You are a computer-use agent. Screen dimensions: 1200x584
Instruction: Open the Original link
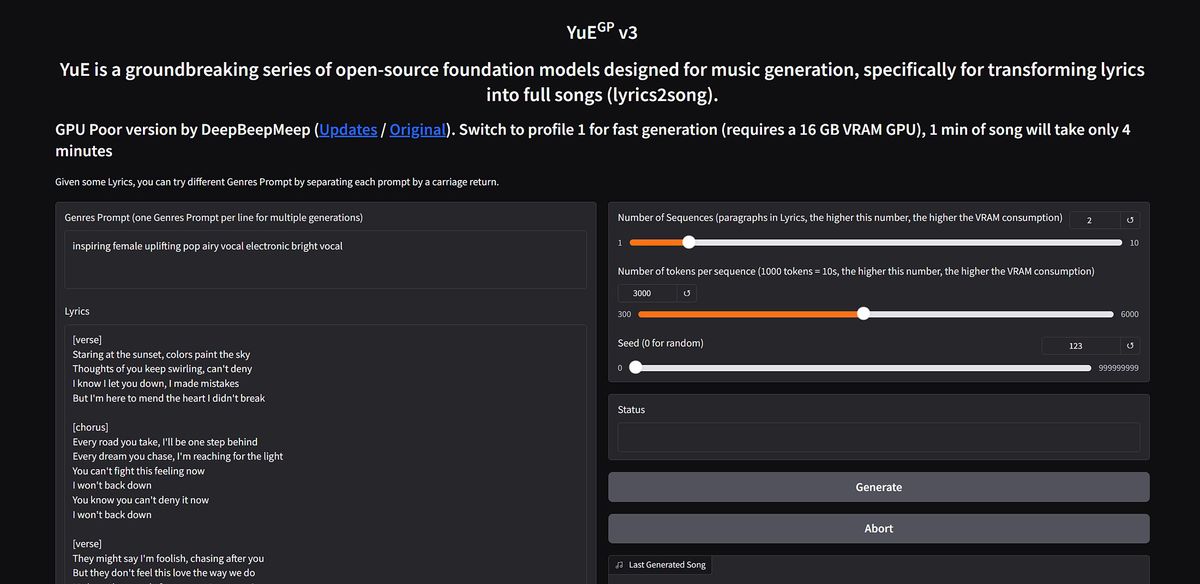417,130
